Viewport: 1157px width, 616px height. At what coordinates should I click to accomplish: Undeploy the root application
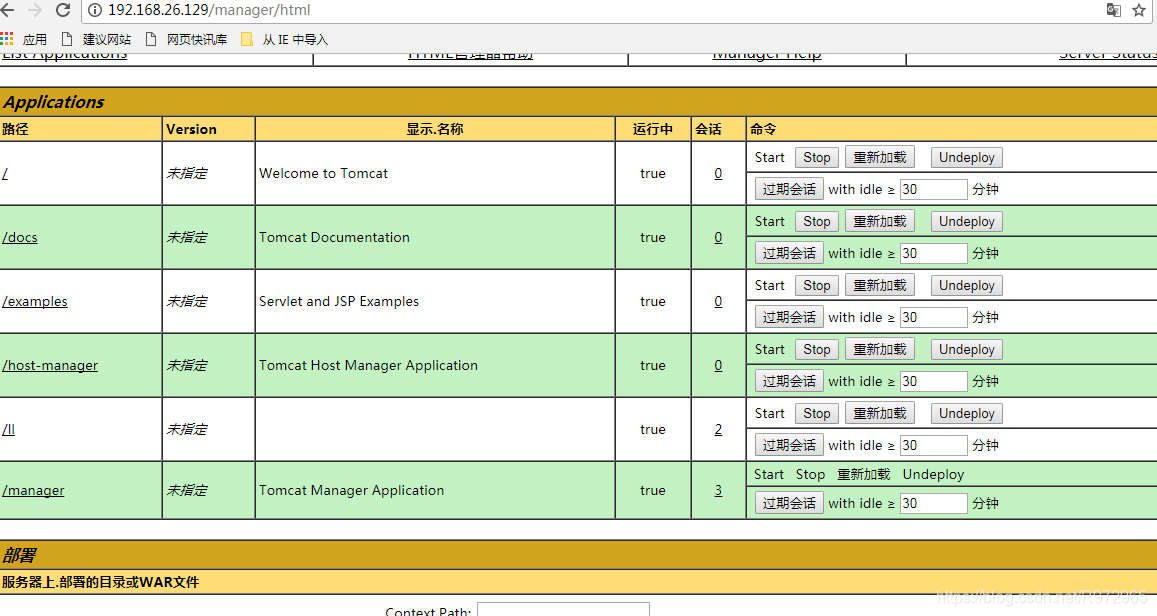click(967, 157)
